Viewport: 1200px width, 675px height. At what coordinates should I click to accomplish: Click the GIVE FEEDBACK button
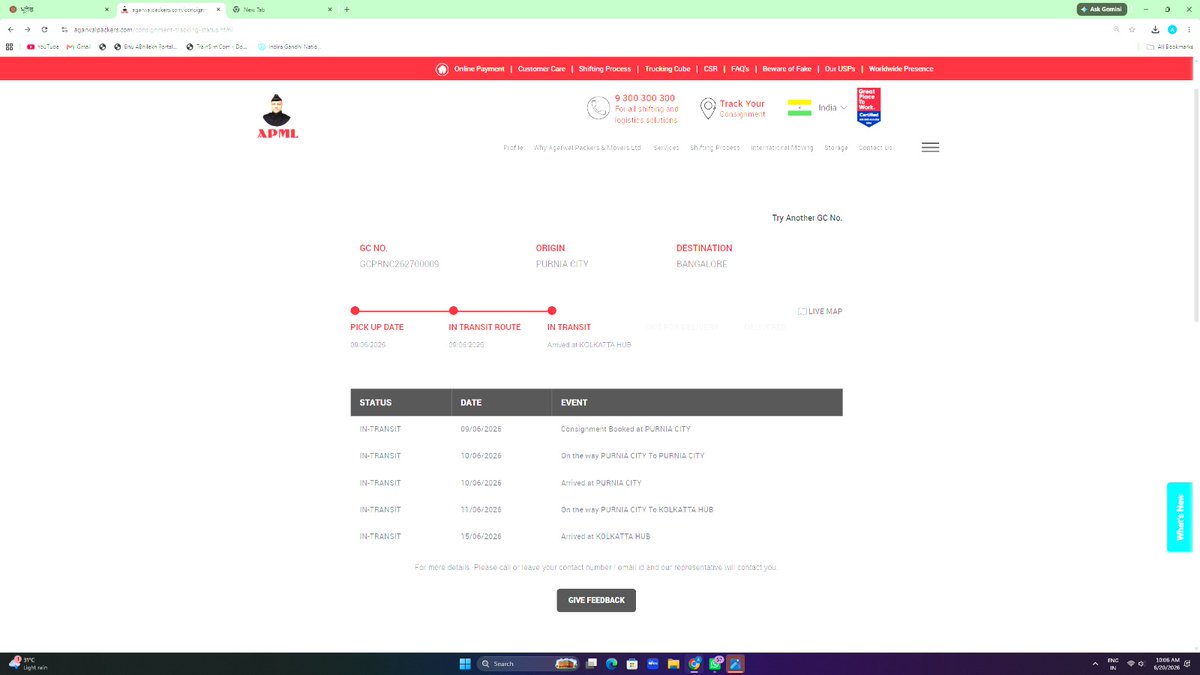point(596,600)
